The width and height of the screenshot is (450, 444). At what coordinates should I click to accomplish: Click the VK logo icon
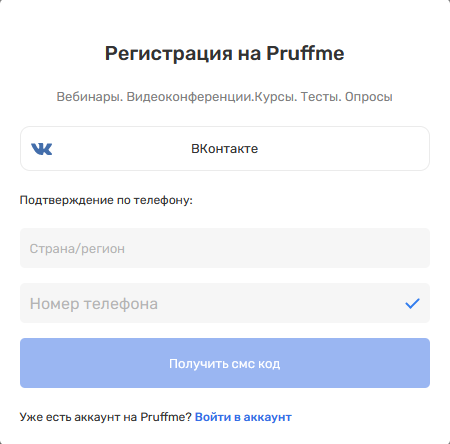[x=42, y=149]
